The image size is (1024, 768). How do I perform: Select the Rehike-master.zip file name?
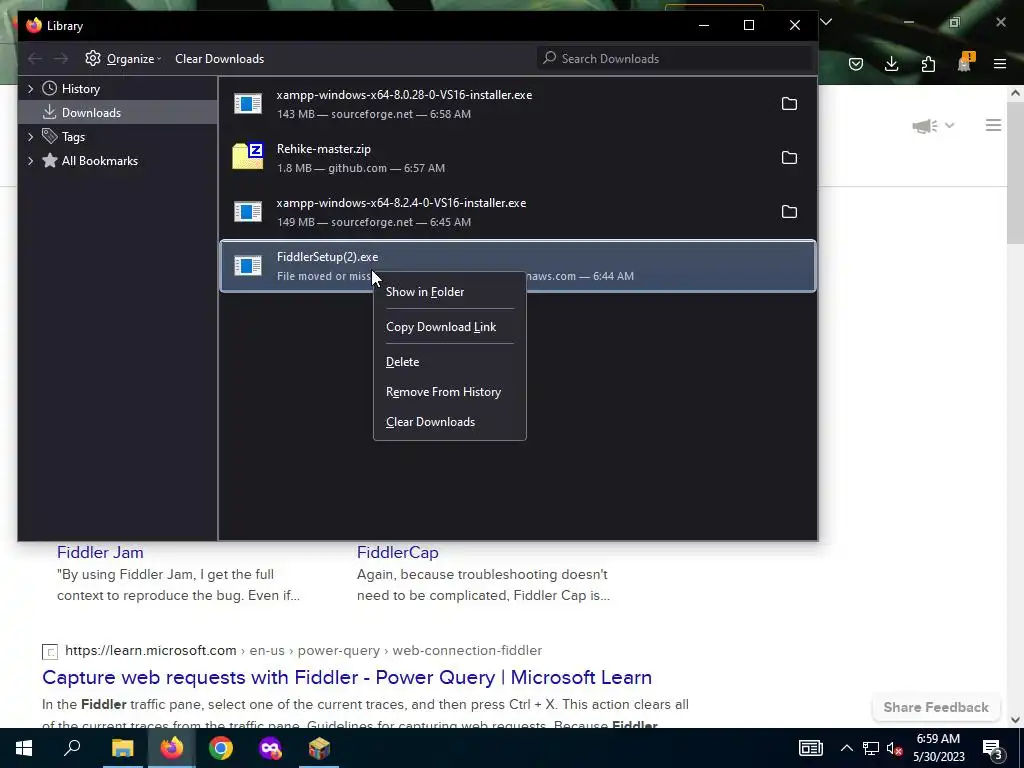(x=324, y=149)
